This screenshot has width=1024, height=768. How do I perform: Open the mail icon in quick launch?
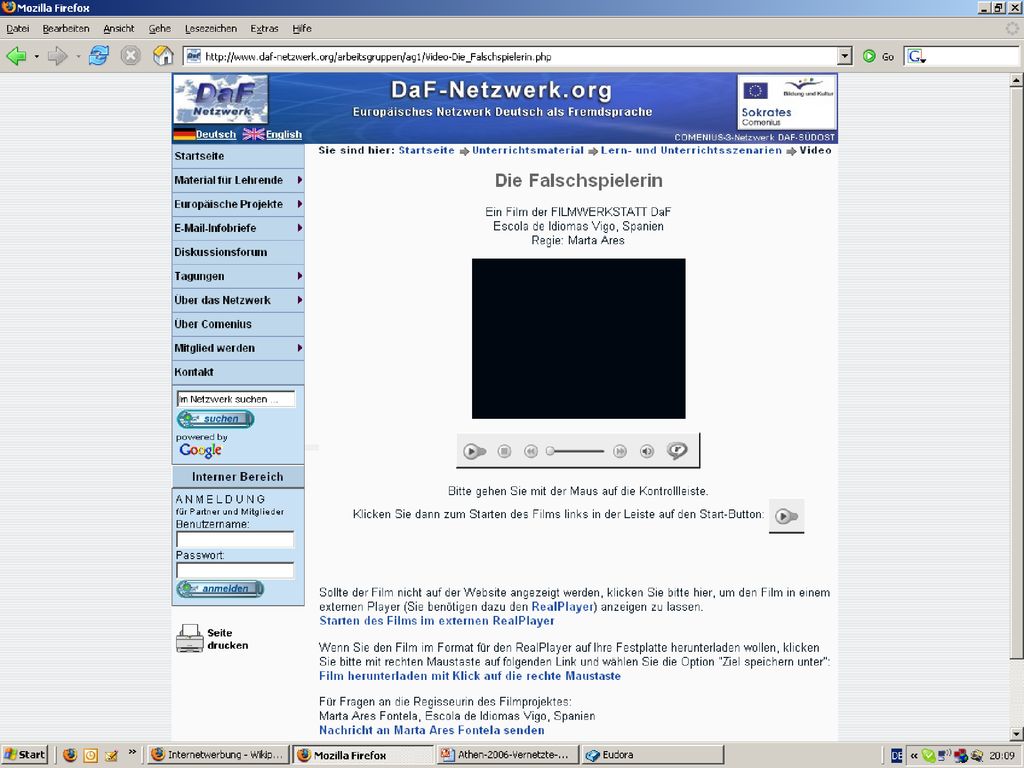(x=111, y=756)
